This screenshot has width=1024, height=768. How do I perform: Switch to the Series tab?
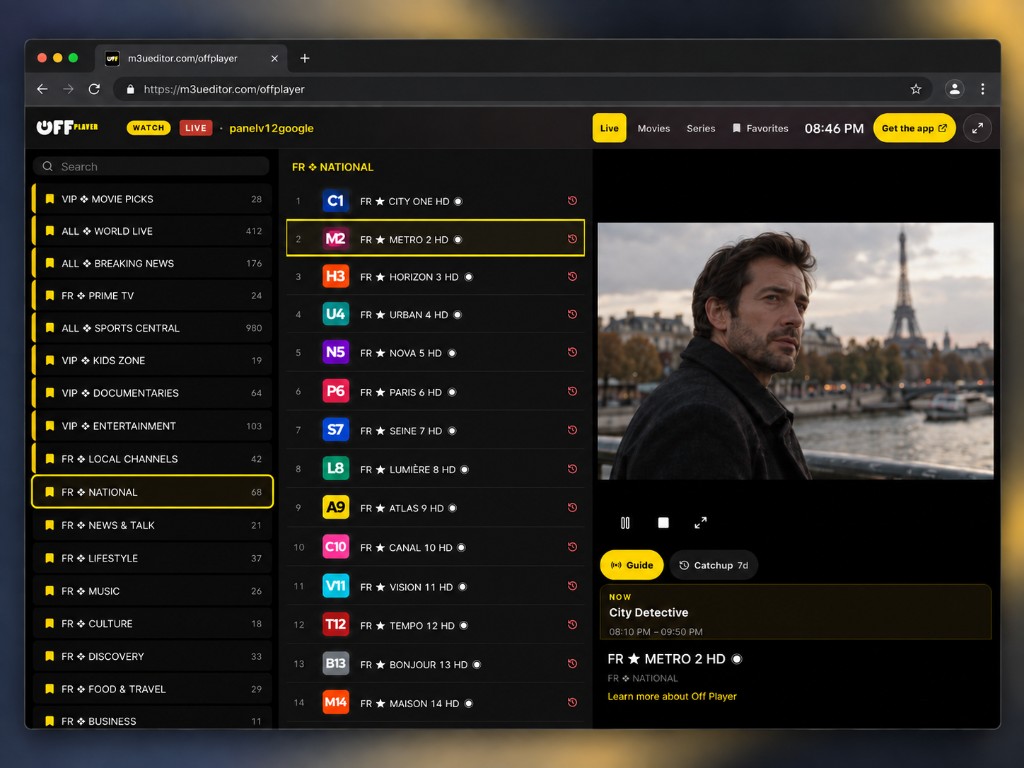pyautogui.click(x=701, y=128)
